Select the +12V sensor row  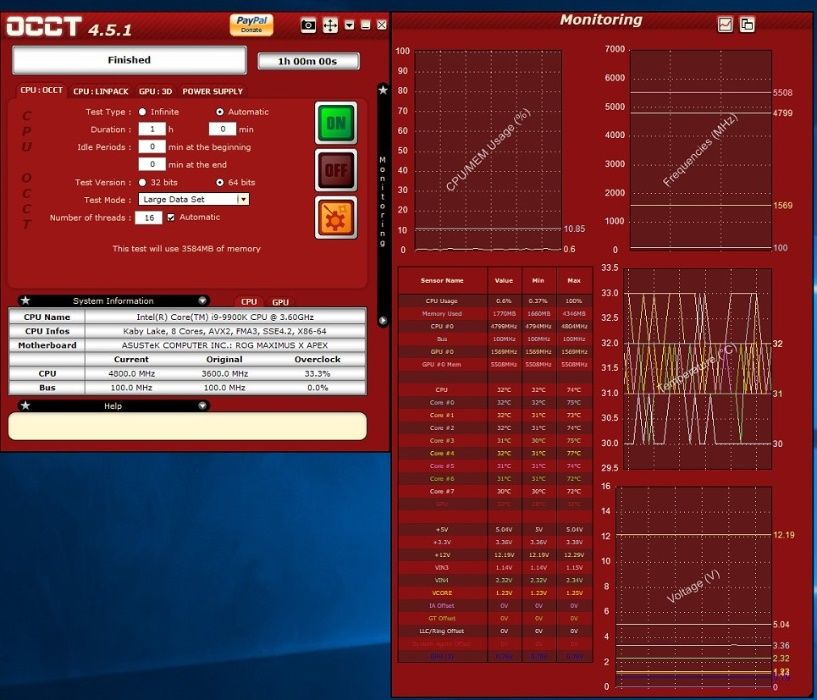click(x=495, y=555)
